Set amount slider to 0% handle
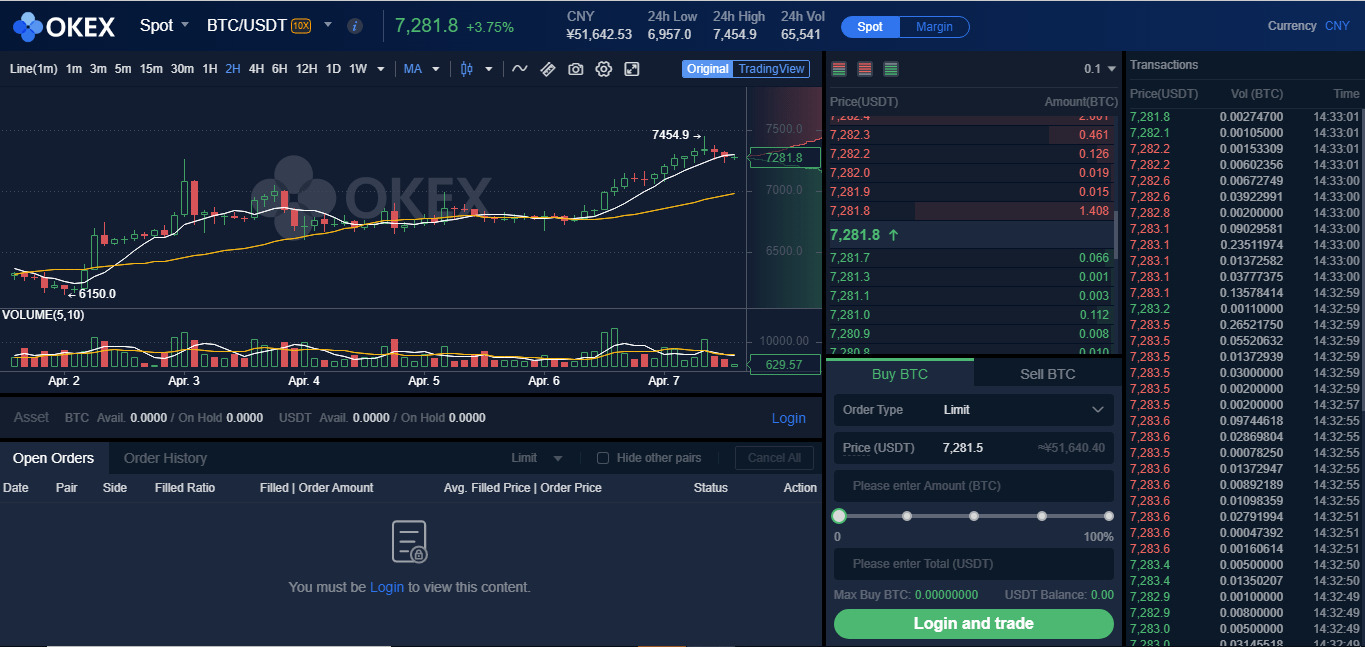The image size is (1365, 647). (x=839, y=516)
